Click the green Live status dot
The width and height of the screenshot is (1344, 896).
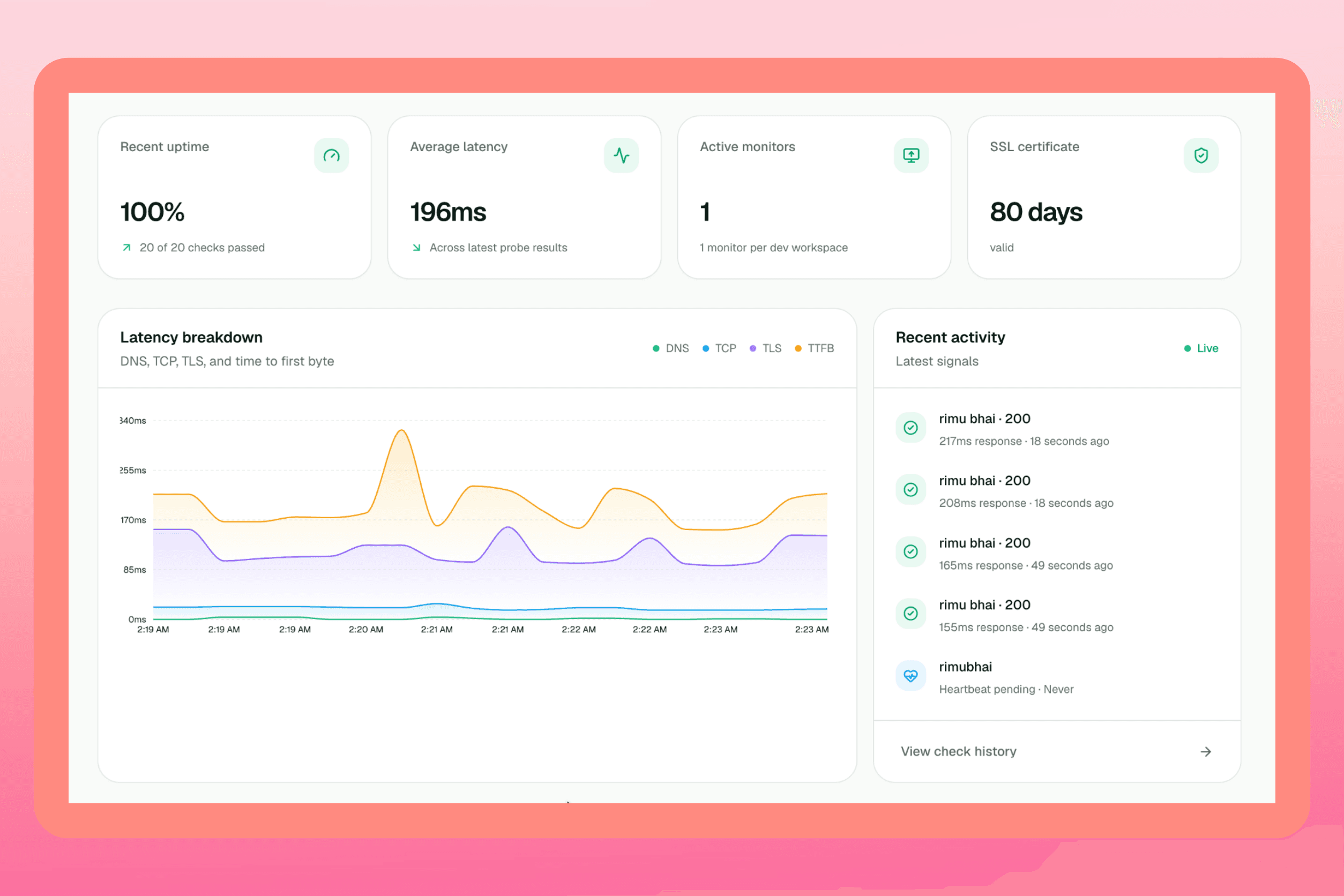click(x=1188, y=348)
